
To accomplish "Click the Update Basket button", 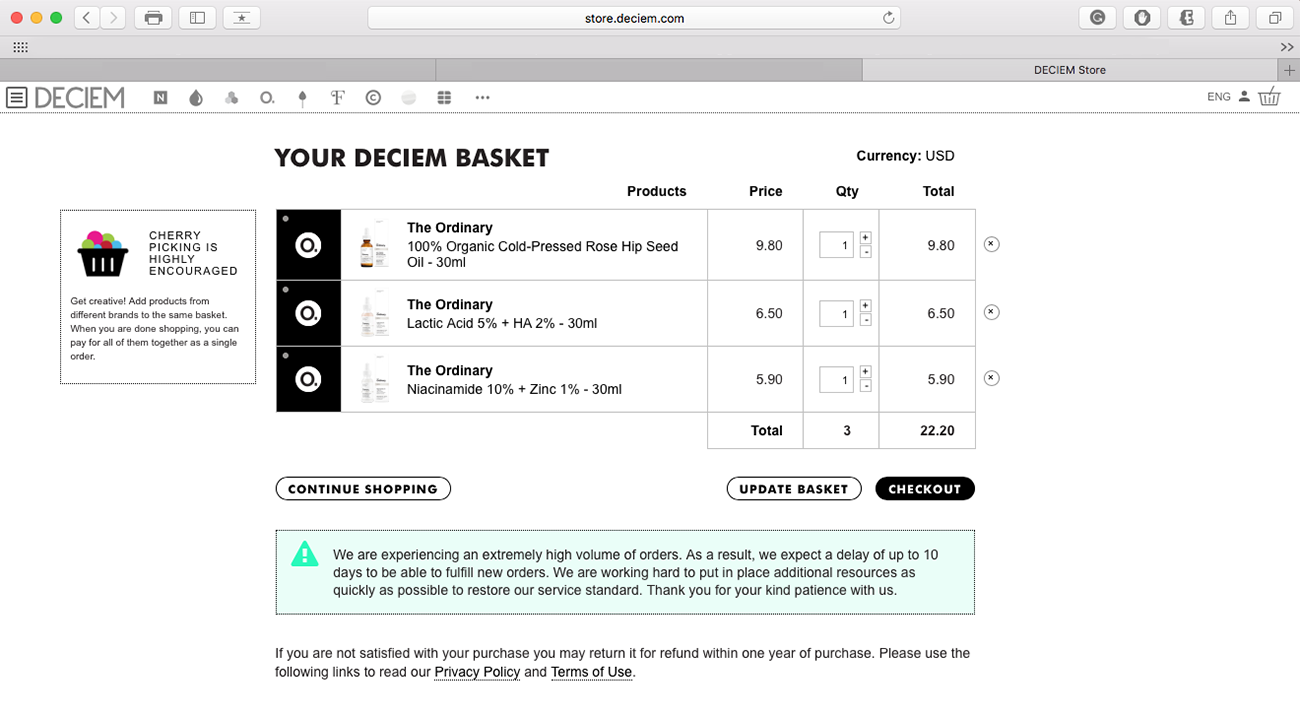I will point(794,489).
